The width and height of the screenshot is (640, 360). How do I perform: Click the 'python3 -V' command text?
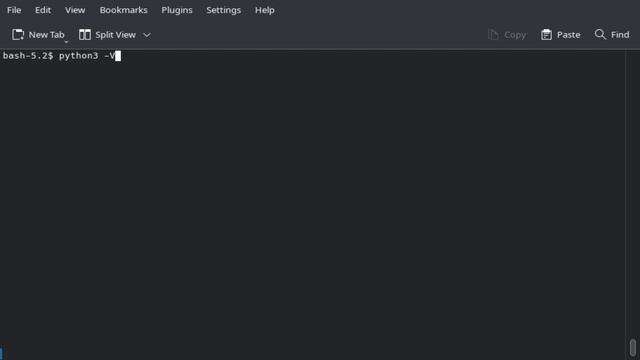(87, 56)
